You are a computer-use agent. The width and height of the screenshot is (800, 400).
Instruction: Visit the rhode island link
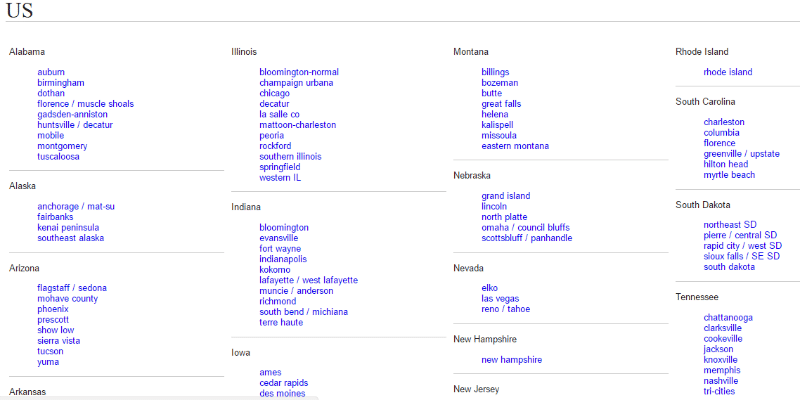pyautogui.click(x=728, y=72)
